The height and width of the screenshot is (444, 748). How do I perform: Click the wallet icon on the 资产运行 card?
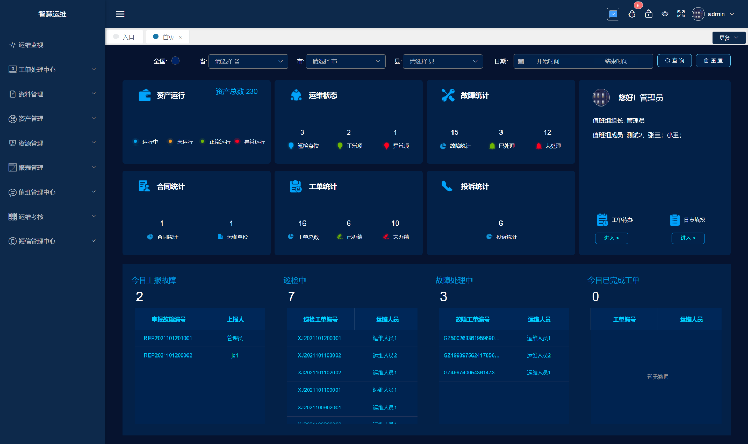pos(144,96)
